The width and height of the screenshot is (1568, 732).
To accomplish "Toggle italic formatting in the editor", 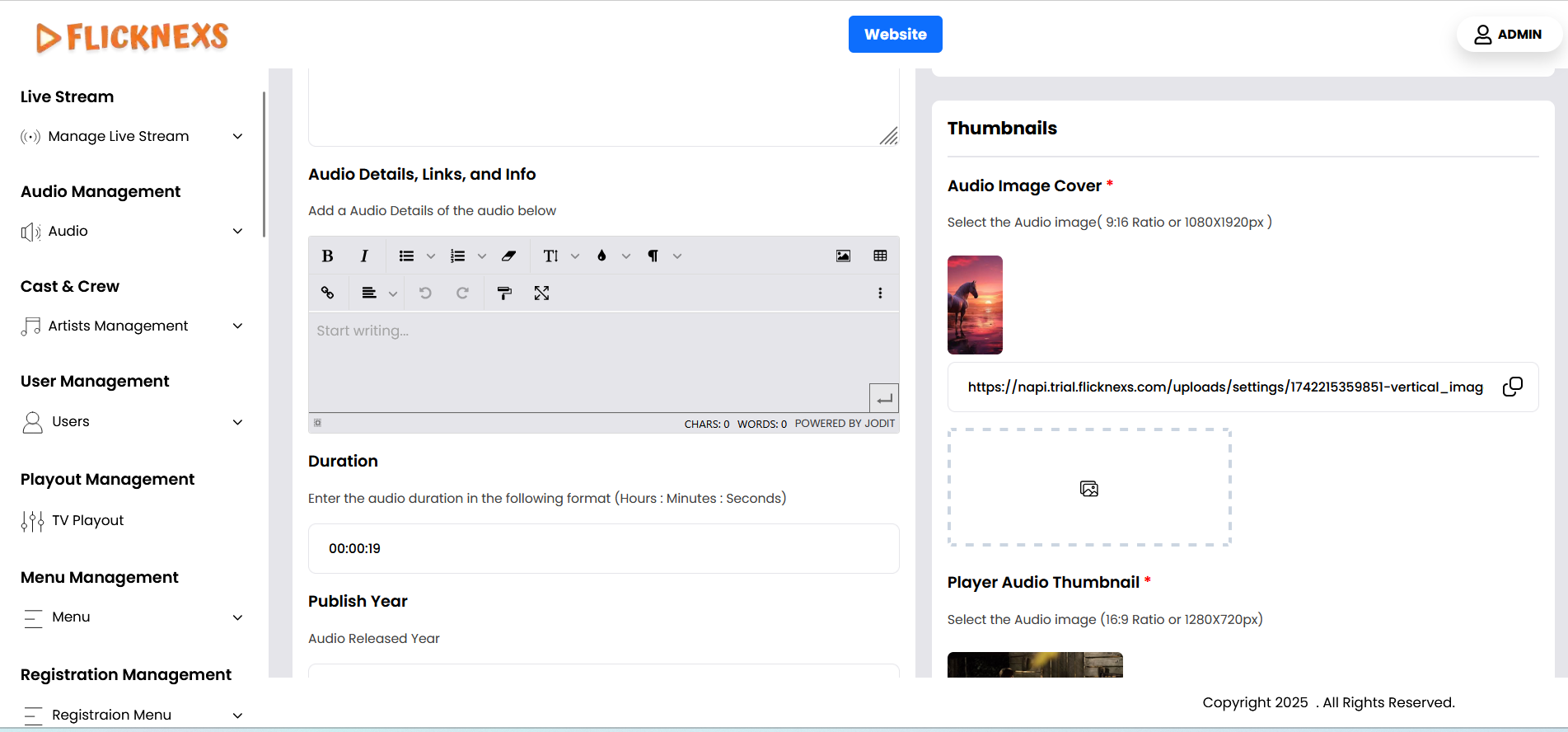I will point(364,256).
